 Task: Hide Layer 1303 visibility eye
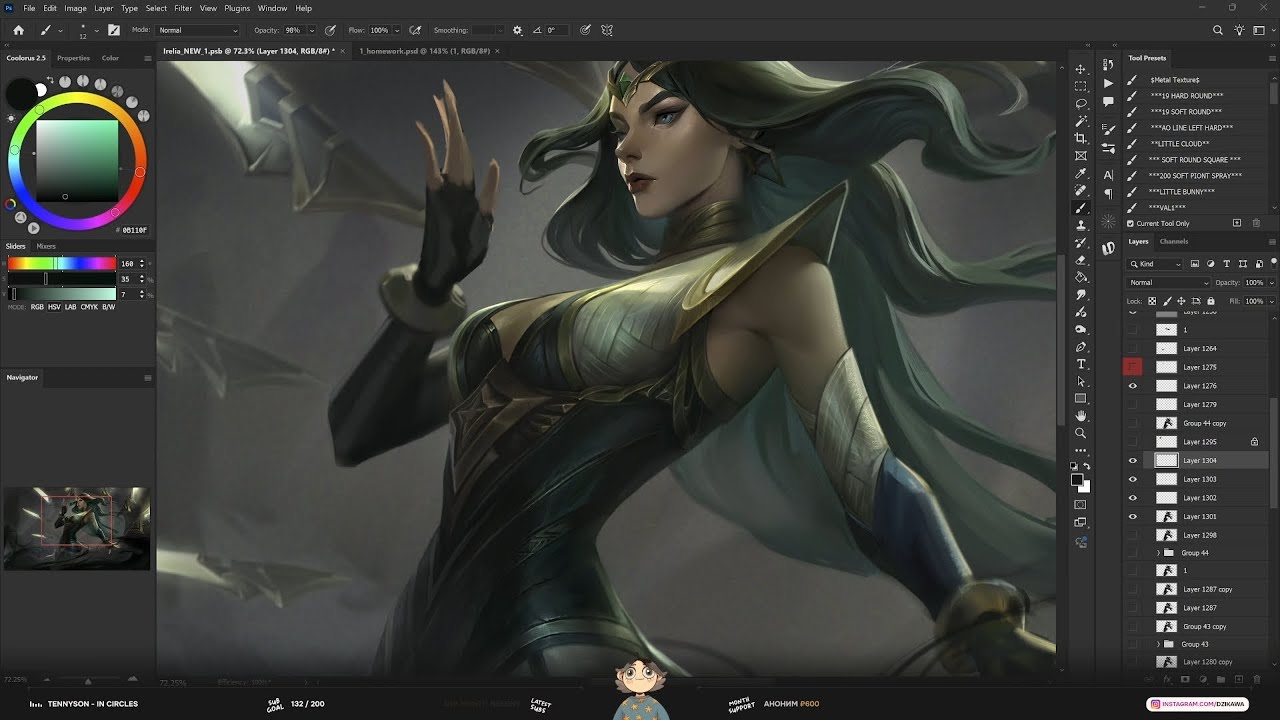coord(1133,479)
